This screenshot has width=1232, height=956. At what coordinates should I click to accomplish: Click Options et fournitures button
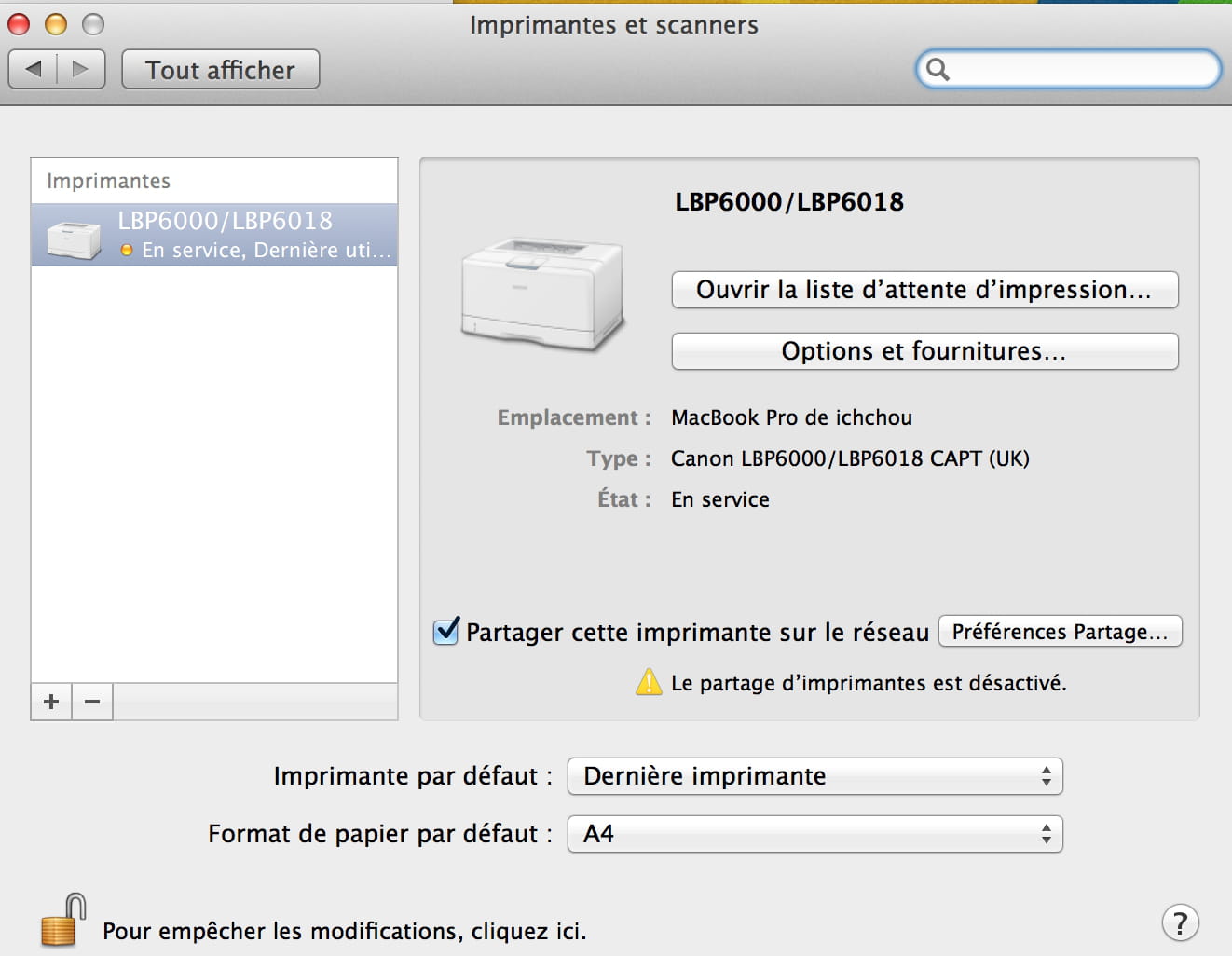924,351
